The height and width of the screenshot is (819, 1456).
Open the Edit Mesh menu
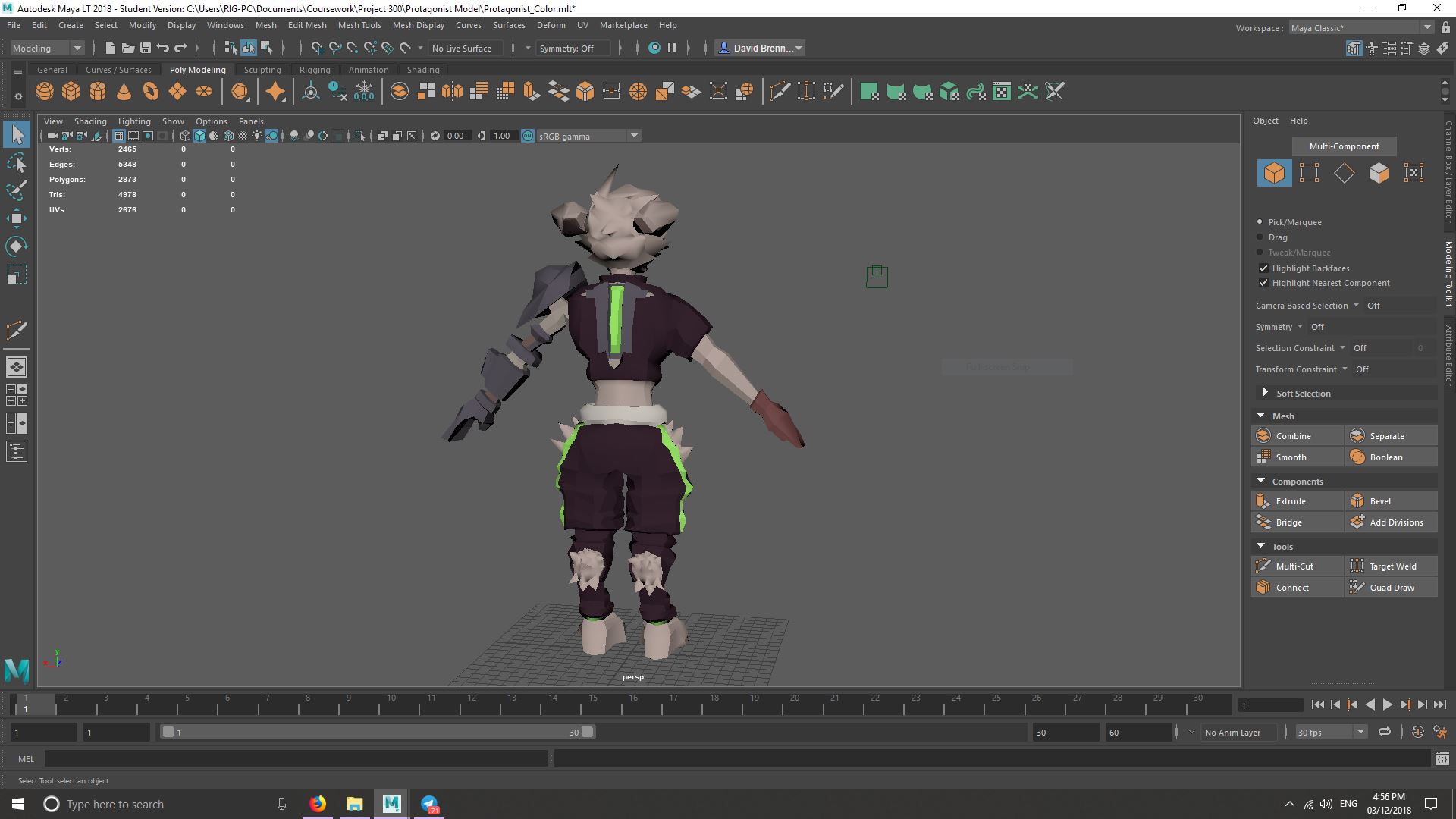tap(307, 25)
